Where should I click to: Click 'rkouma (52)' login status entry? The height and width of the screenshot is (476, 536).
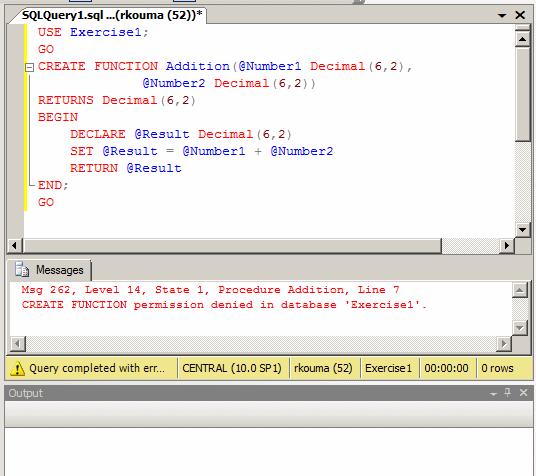tap(323, 368)
